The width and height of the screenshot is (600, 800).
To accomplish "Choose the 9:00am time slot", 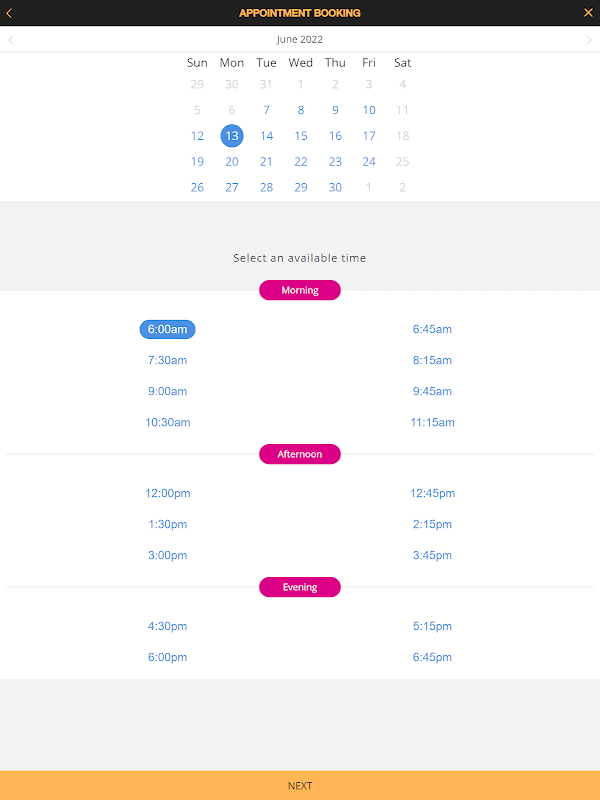I will [167, 391].
